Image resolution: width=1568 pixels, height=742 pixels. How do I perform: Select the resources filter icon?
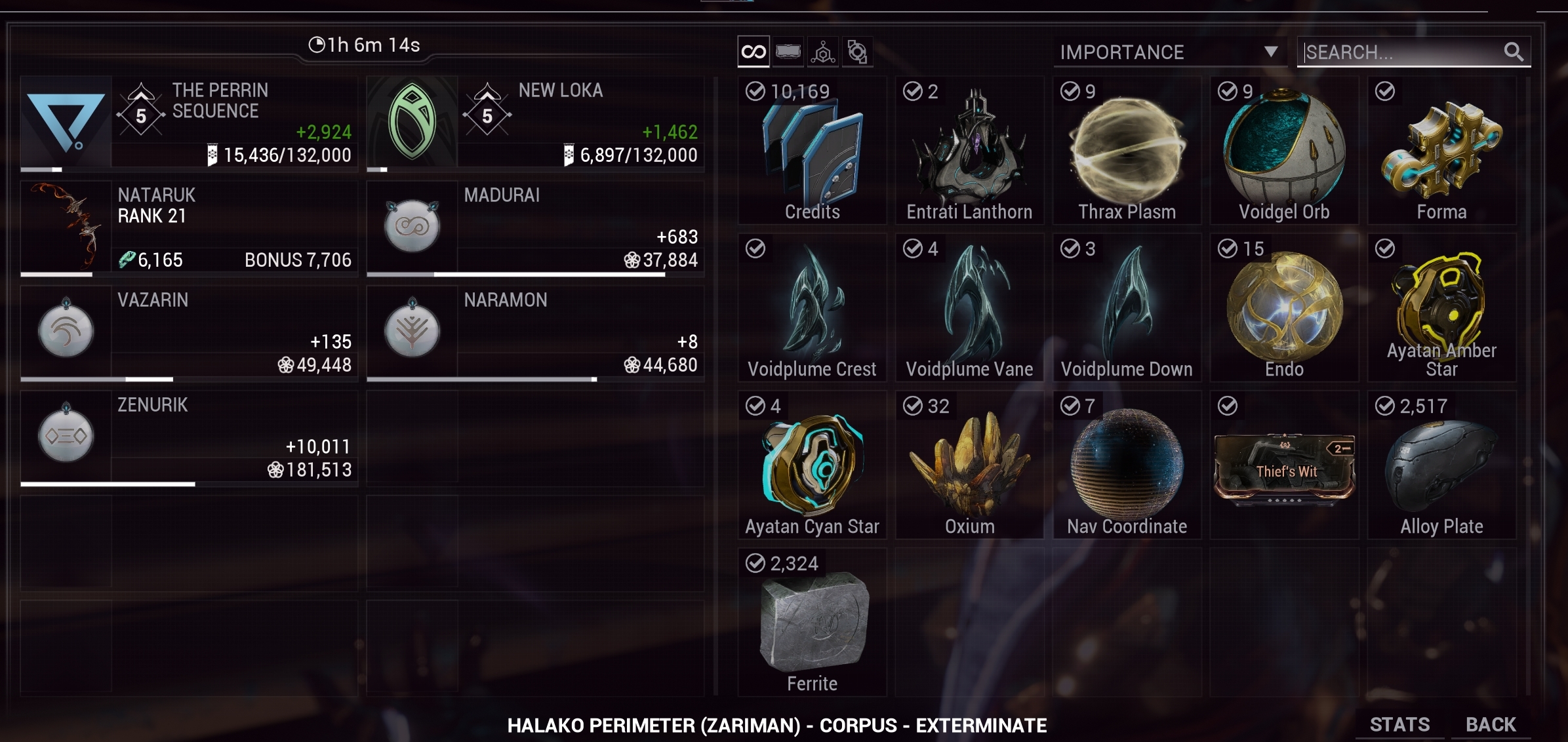(822, 52)
